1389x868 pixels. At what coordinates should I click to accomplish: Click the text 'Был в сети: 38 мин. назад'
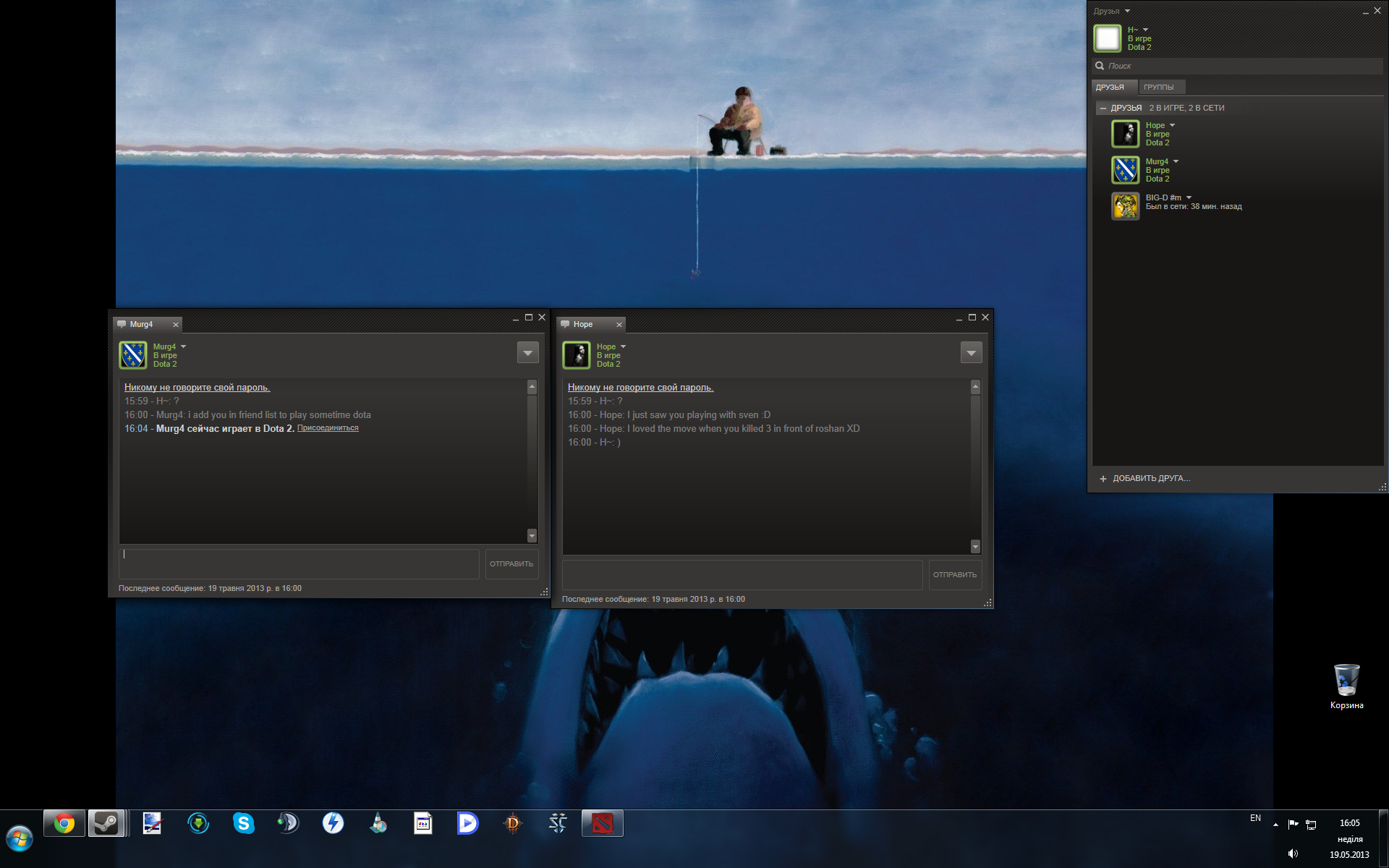1194,207
